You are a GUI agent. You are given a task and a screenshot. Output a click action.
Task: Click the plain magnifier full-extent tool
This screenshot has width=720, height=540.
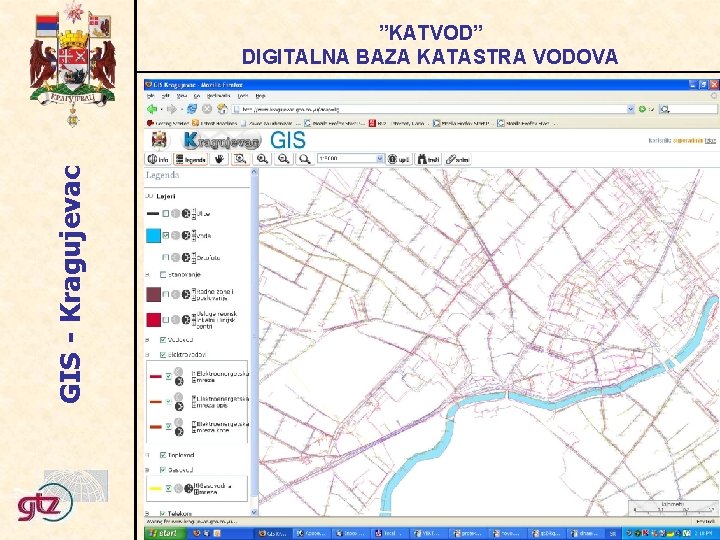304,159
